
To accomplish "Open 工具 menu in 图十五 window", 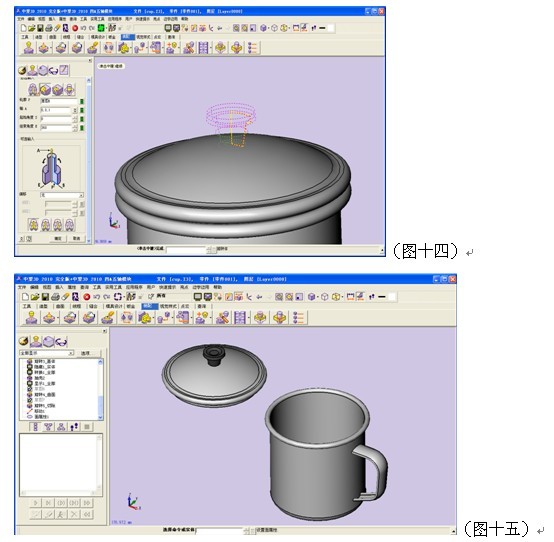I will [x=97, y=287].
